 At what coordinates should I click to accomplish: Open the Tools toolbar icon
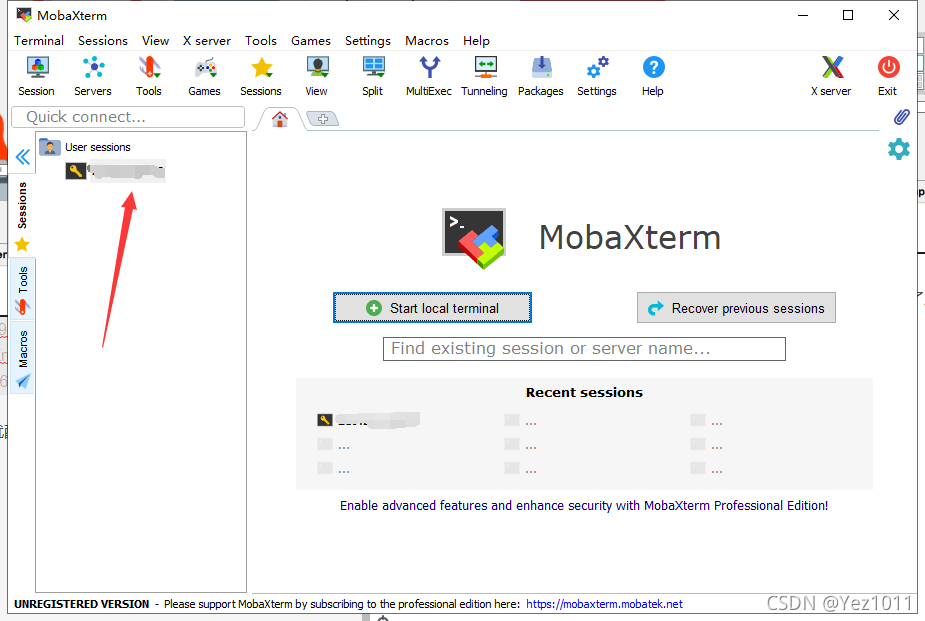point(149,77)
